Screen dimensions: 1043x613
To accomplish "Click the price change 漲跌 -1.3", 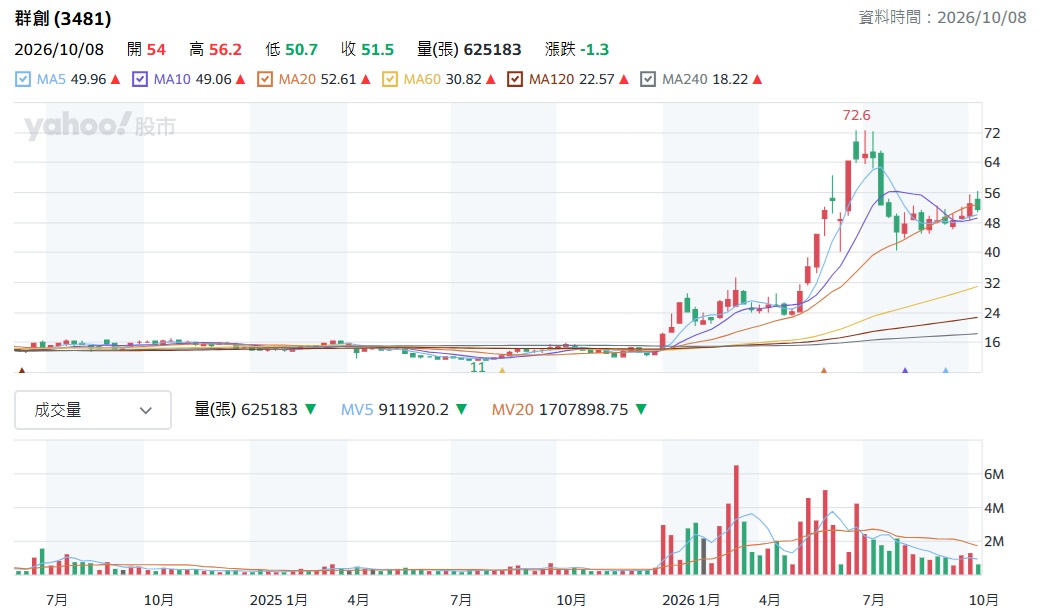I will tap(577, 49).
